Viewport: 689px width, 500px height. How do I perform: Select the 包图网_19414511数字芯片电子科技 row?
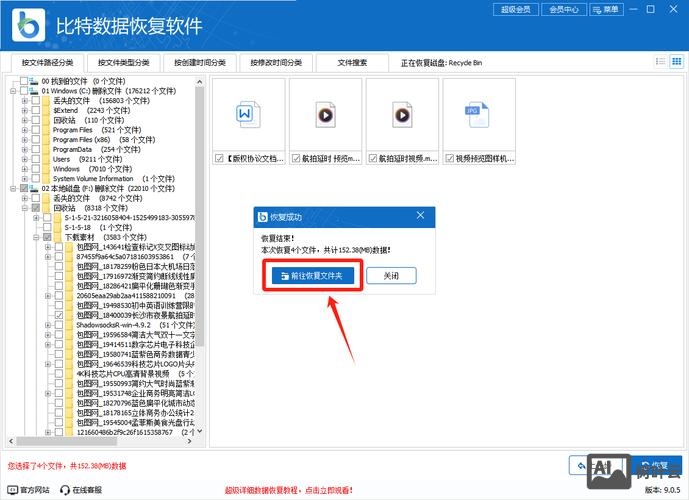tap(135, 344)
